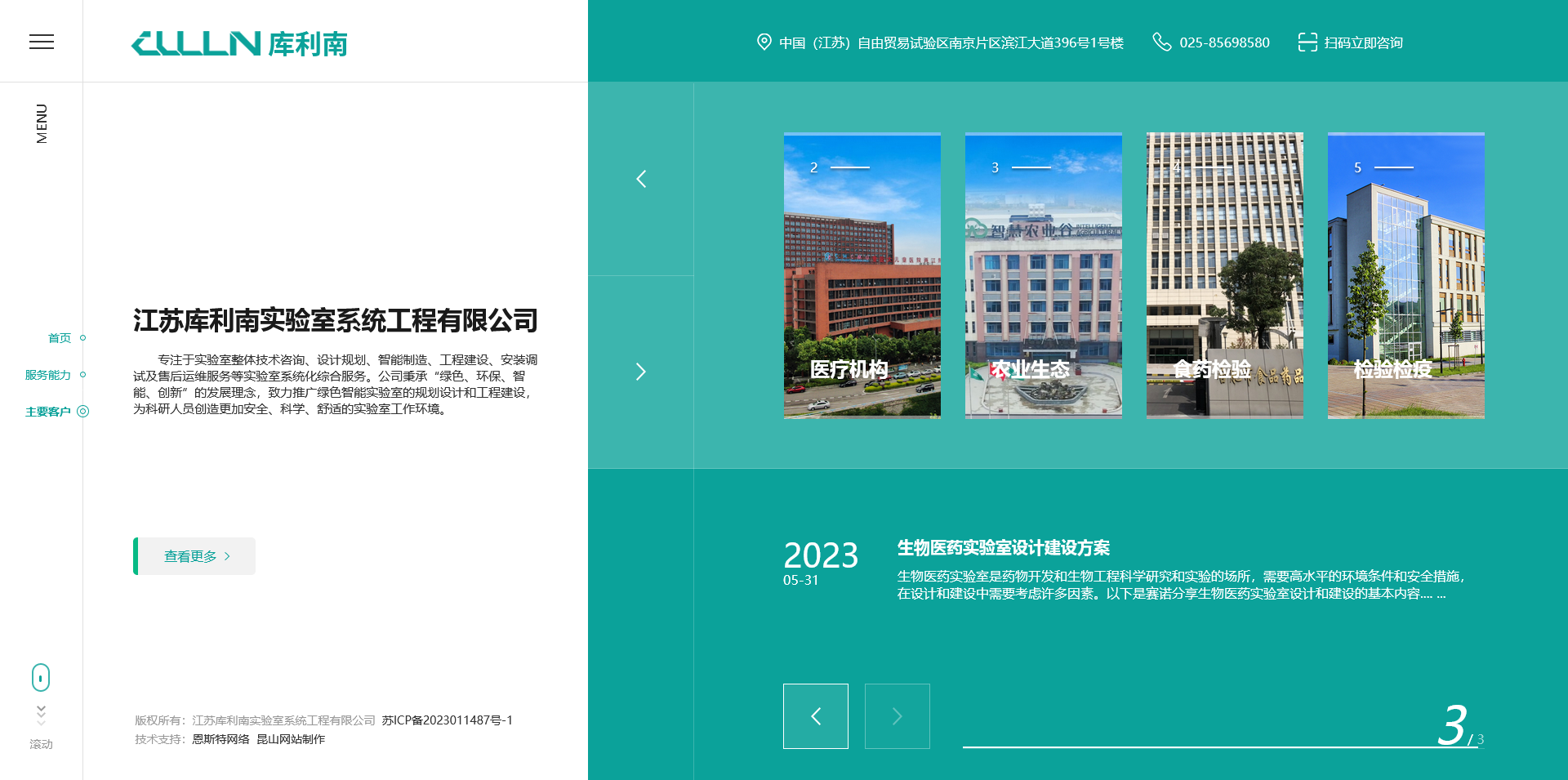Image resolution: width=1568 pixels, height=780 pixels.
Task: Select the 主要客户 section dot
Action: tap(82, 412)
